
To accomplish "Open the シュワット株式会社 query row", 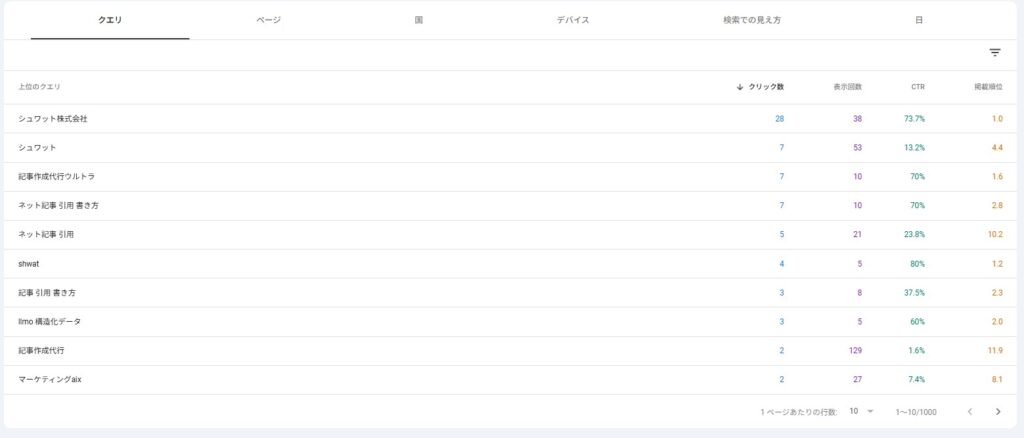I will click(x=53, y=119).
